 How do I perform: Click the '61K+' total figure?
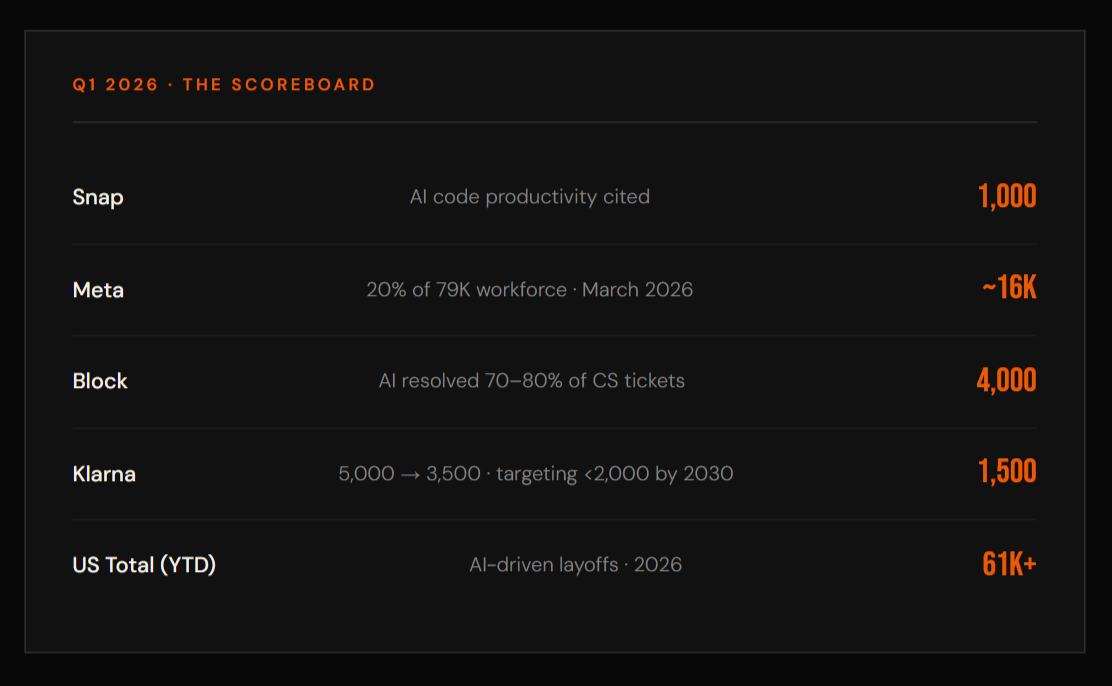(1009, 564)
